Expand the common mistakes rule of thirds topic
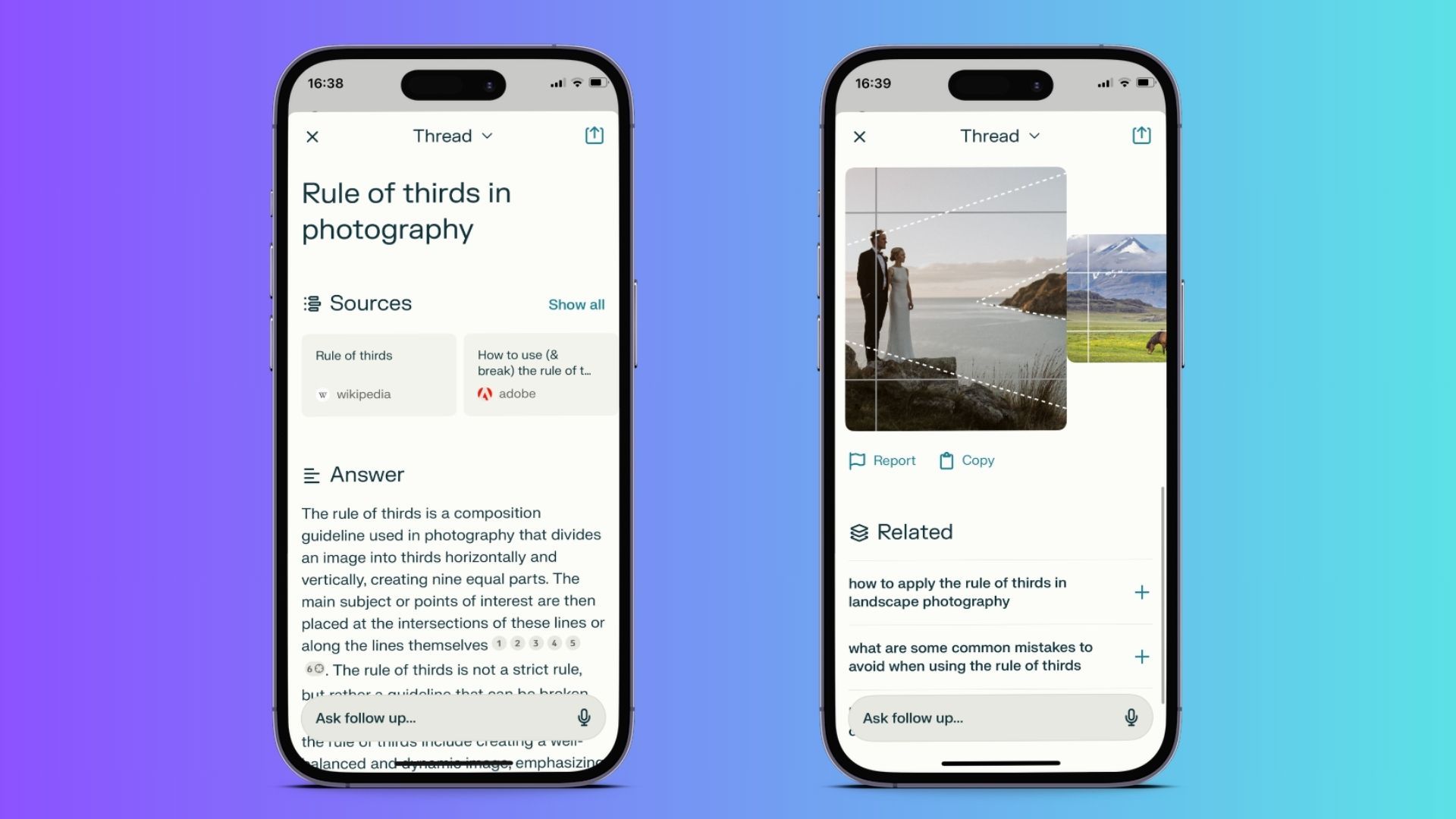This screenshot has width=1456, height=819. tap(1140, 656)
